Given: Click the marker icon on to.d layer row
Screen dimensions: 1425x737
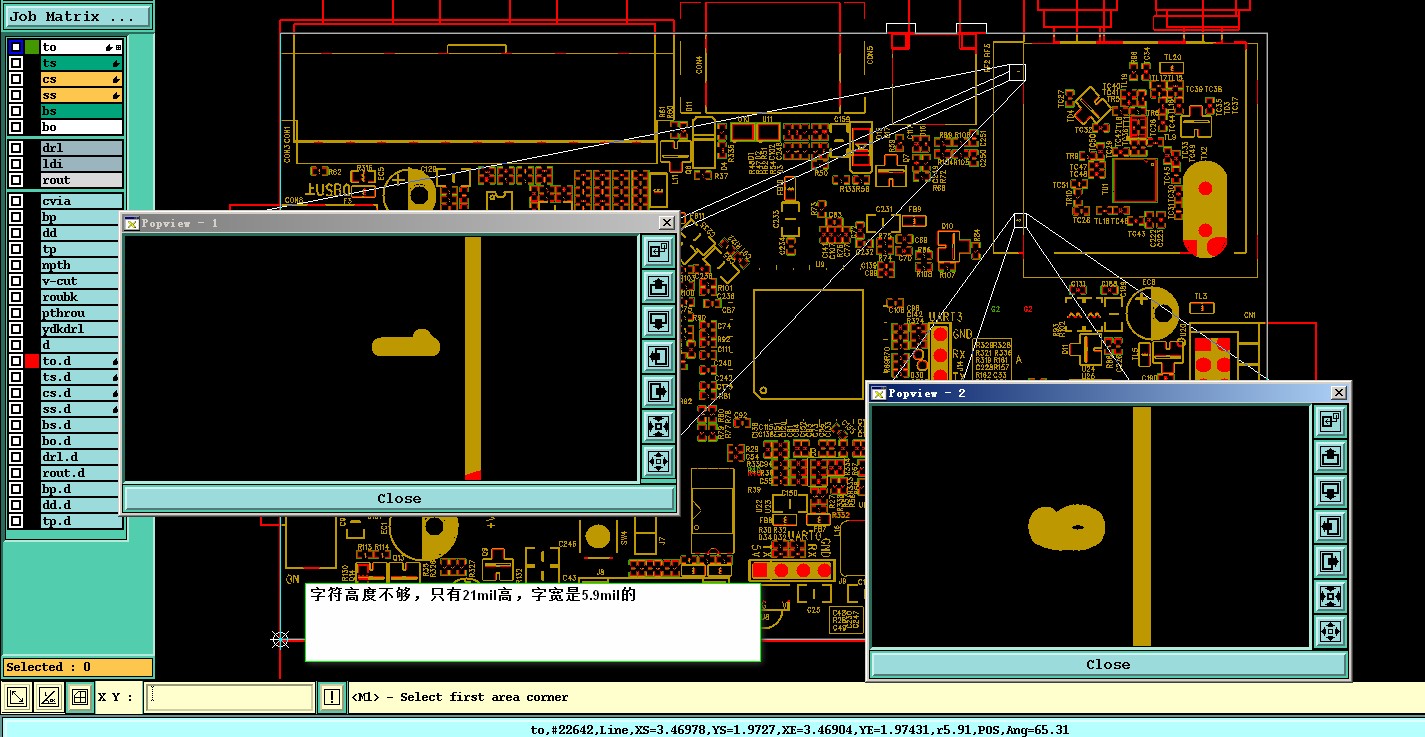Looking at the screenshot, I should coord(115,361).
